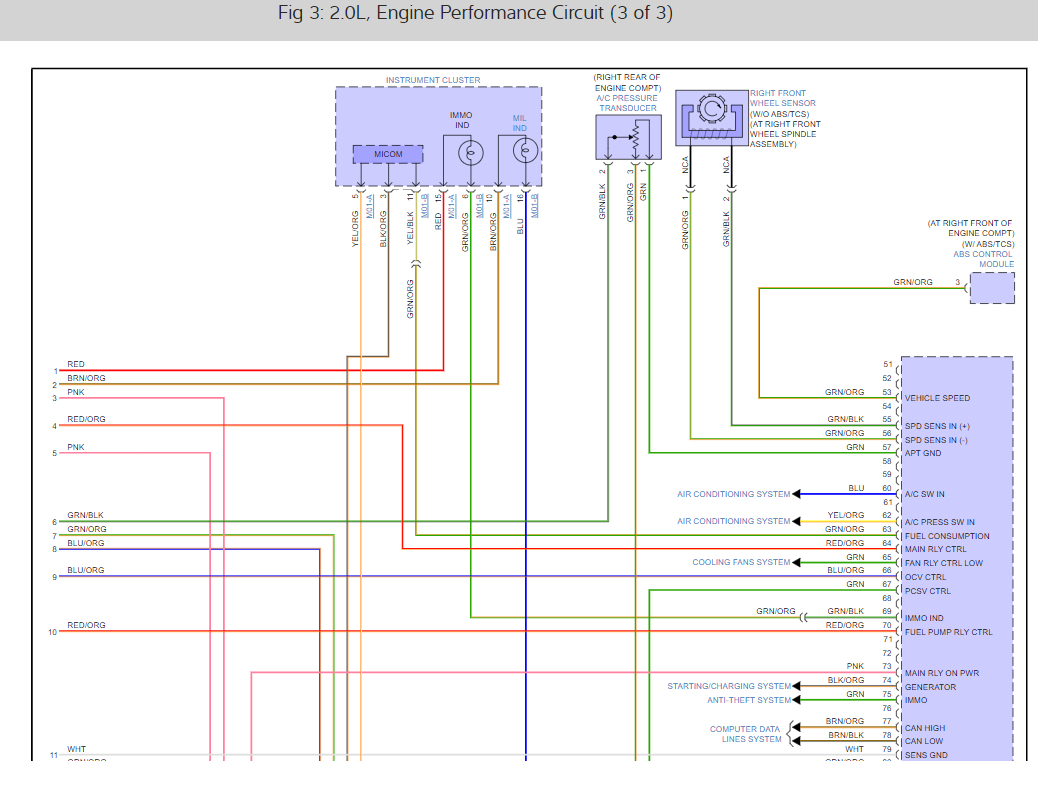Click the APT GND terminal label
The width and height of the screenshot is (1038, 785).
(923, 453)
